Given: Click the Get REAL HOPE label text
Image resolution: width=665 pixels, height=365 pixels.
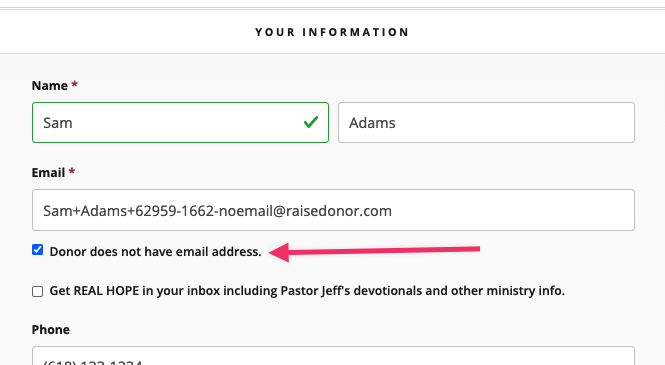Looking at the screenshot, I should click(x=307, y=291).
